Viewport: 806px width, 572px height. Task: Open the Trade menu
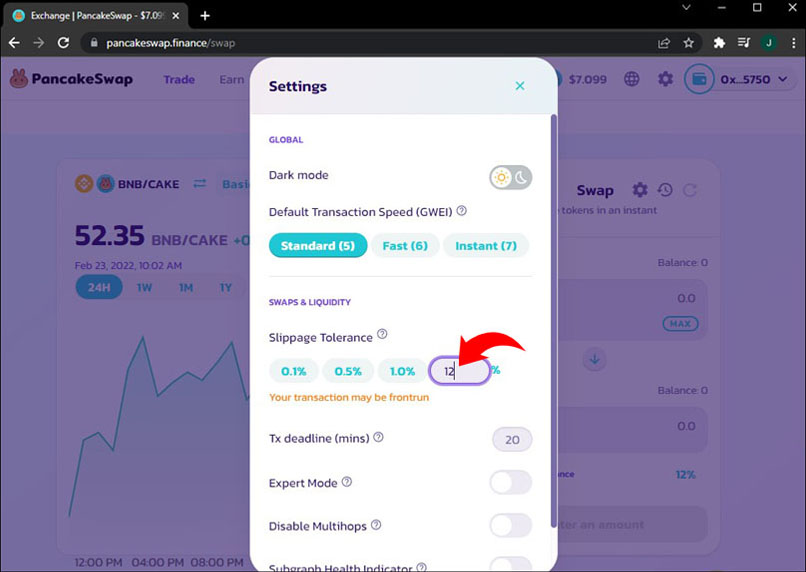[179, 80]
